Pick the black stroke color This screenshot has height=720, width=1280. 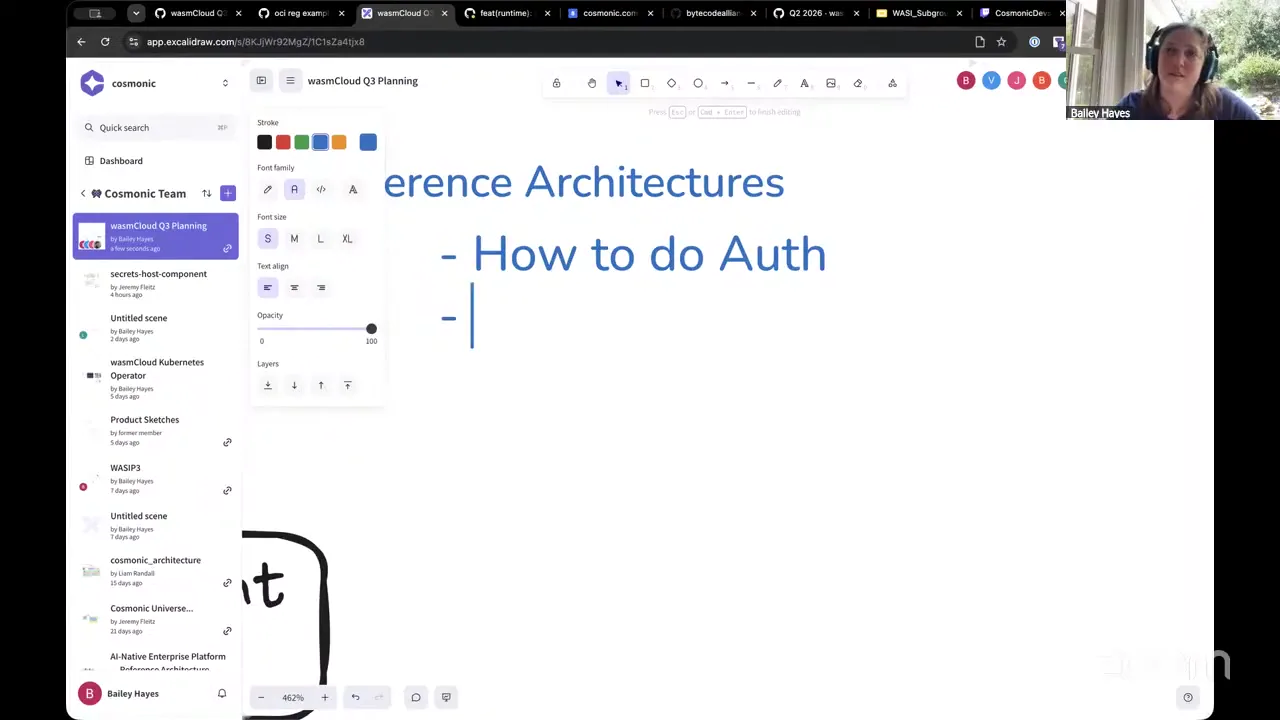pos(264,142)
